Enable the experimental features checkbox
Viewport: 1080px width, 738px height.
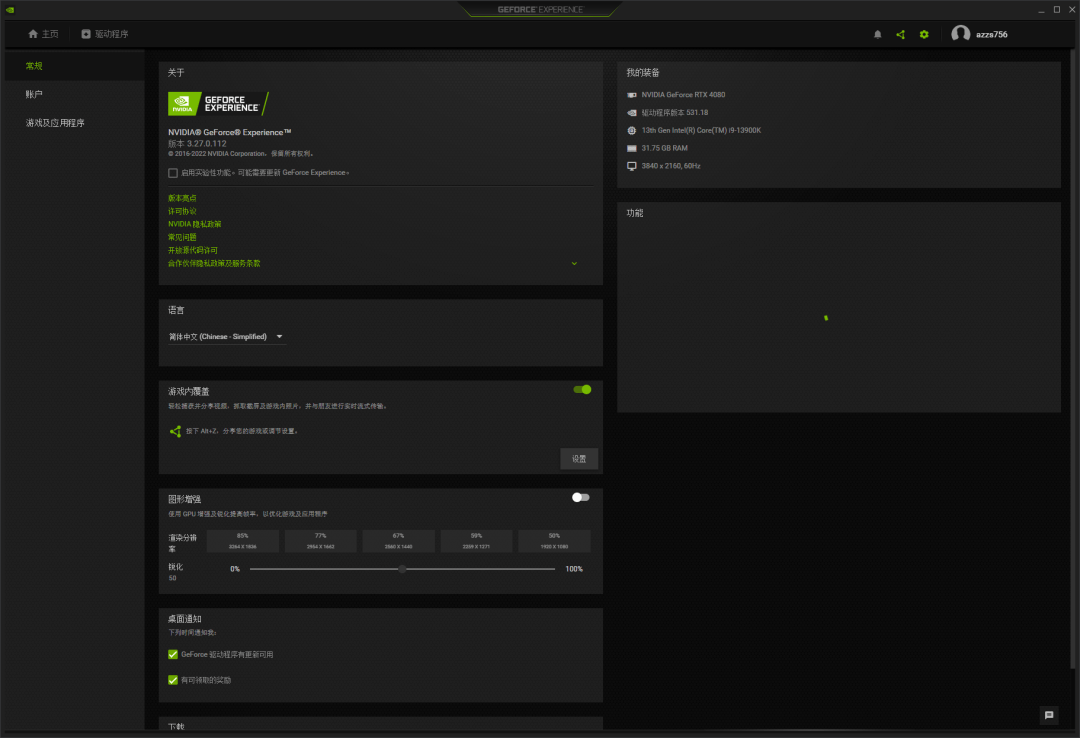tap(173, 173)
